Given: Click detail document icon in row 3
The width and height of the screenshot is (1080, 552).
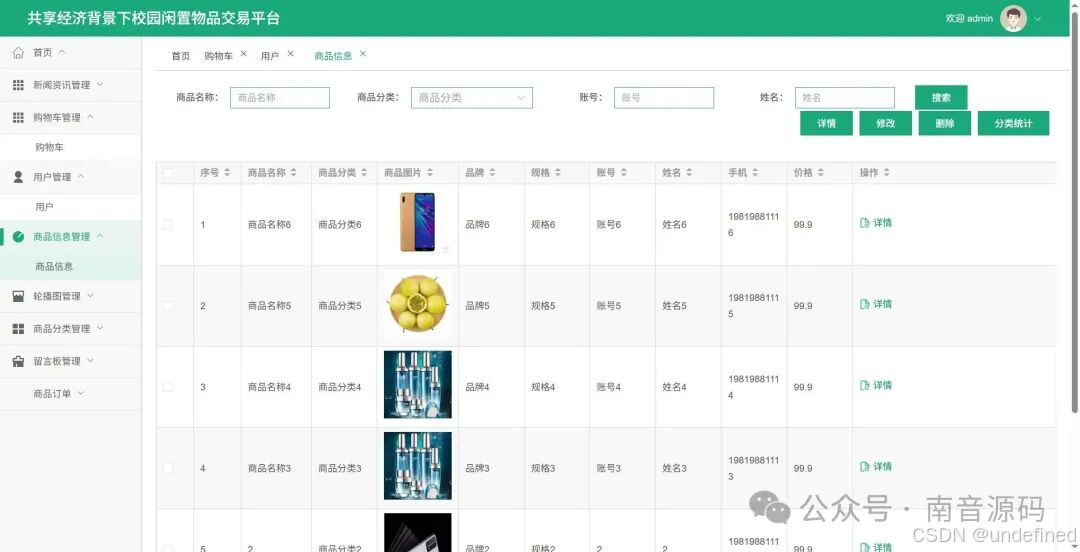Looking at the screenshot, I should (864, 385).
